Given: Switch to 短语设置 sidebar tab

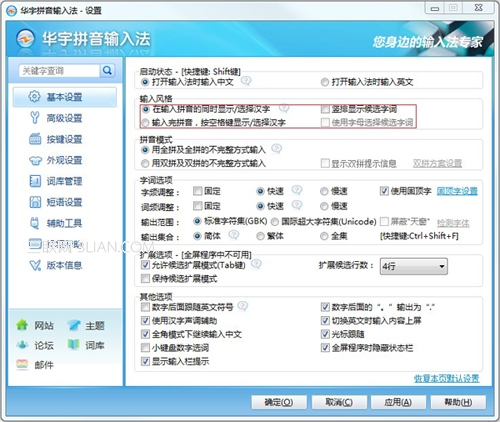Looking at the screenshot, I should (x=65, y=202).
